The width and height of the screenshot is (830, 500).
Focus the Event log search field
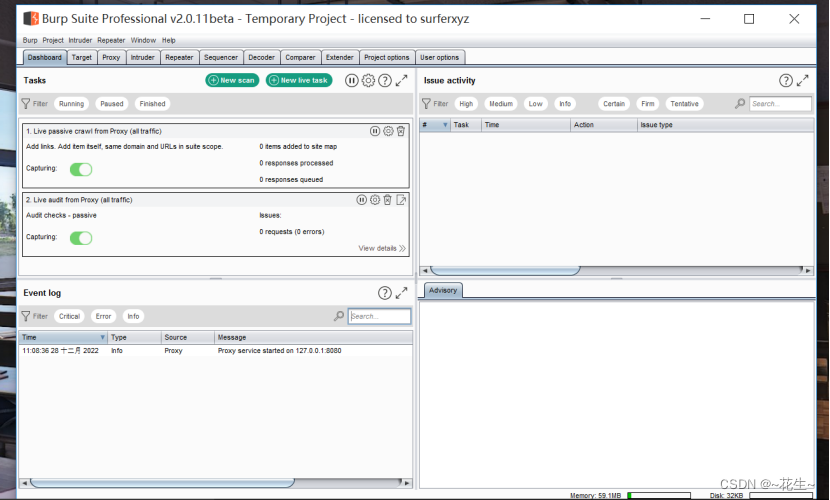point(380,316)
